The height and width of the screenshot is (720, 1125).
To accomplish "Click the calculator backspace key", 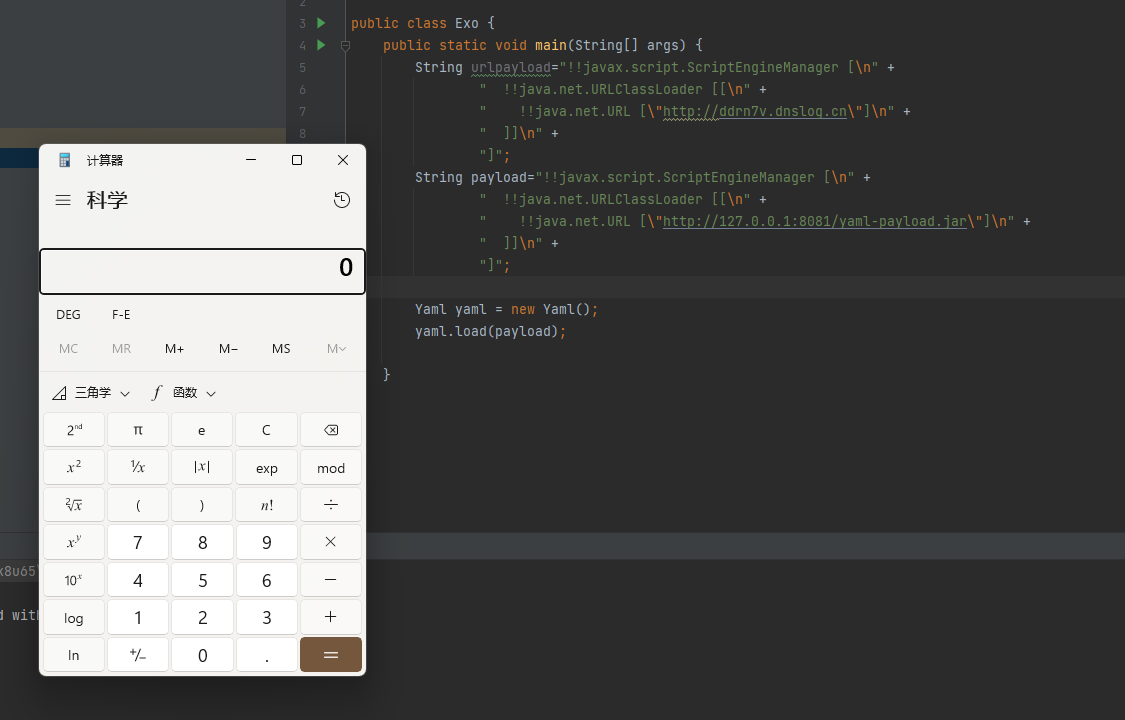I will point(331,430).
